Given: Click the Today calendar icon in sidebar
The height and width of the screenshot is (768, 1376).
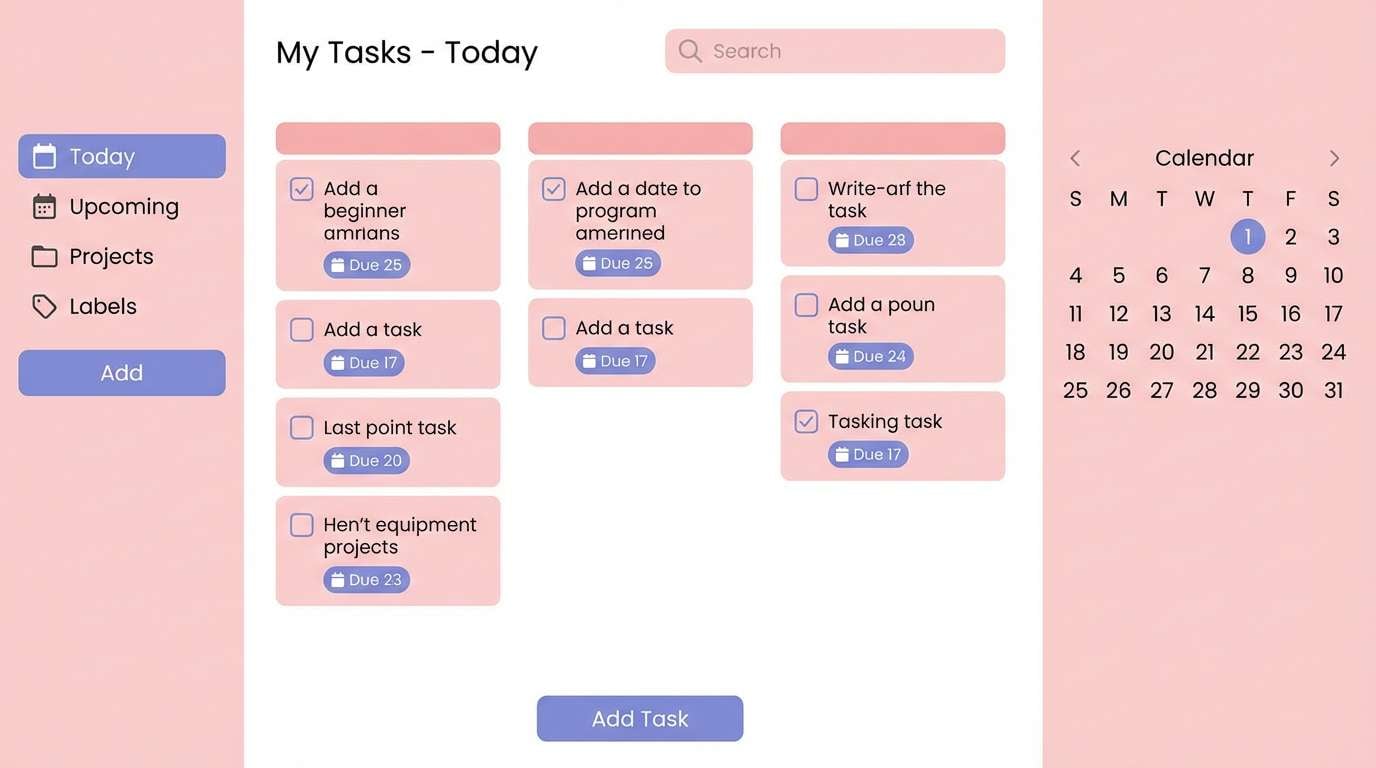Looking at the screenshot, I should point(44,156).
